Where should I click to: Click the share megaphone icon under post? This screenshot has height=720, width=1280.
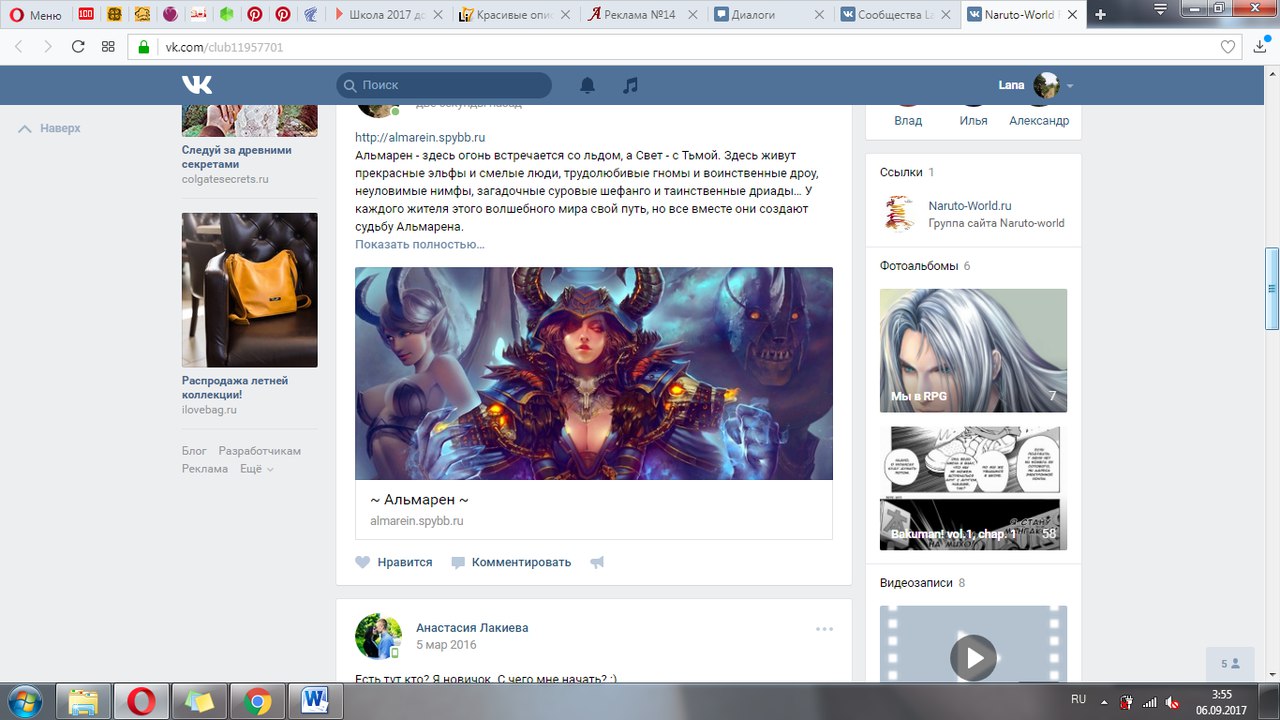click(x=597, y=562)
